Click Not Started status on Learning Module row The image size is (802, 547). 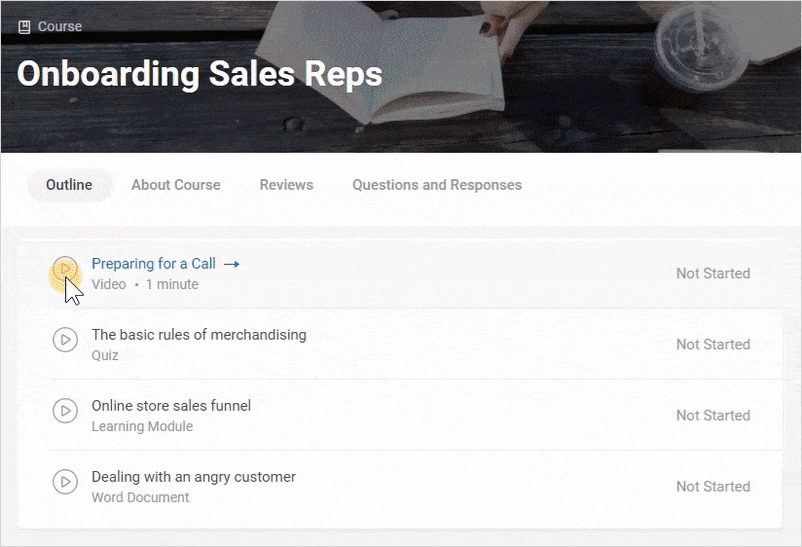(x=712, y=415)
